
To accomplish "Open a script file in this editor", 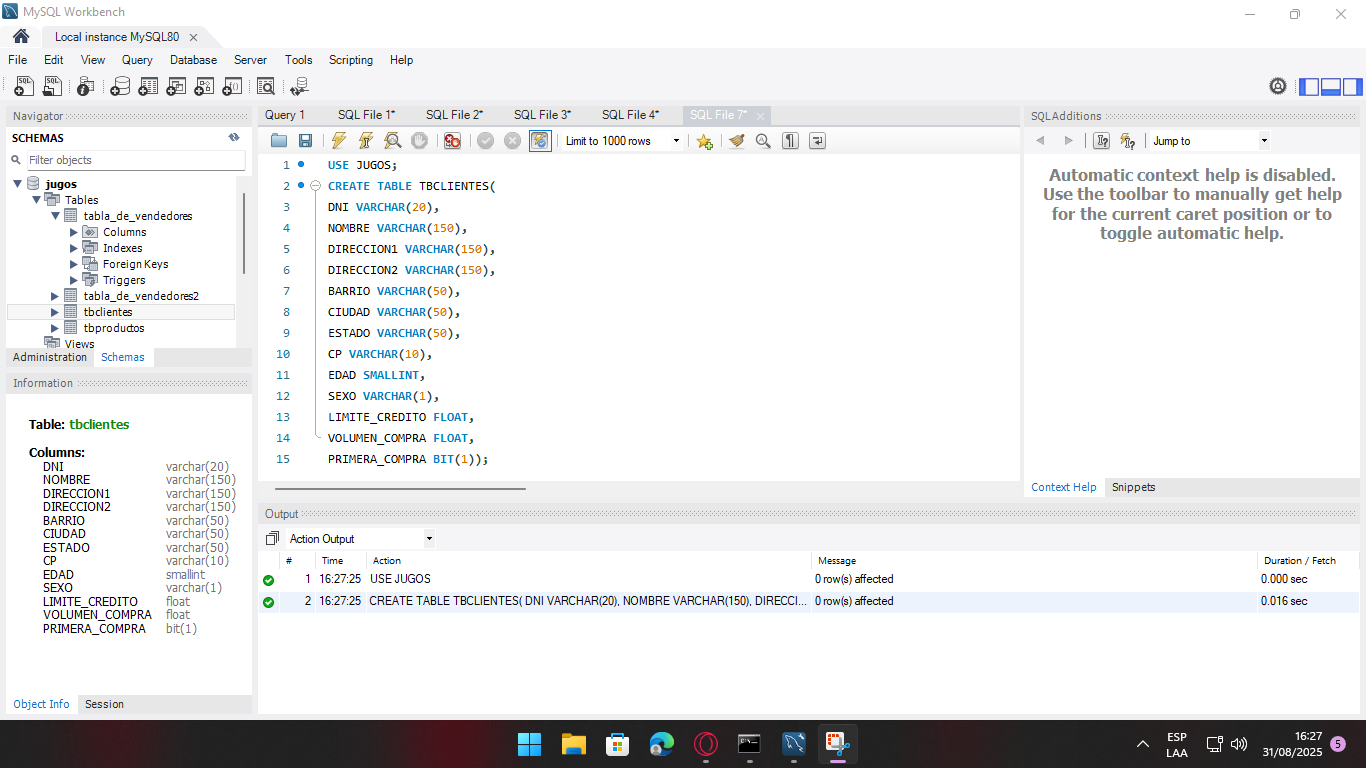I will (279, 141).
